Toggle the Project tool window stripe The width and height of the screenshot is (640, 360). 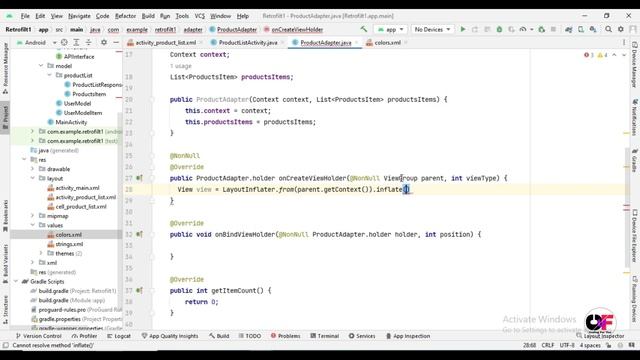tap(5, 117)
